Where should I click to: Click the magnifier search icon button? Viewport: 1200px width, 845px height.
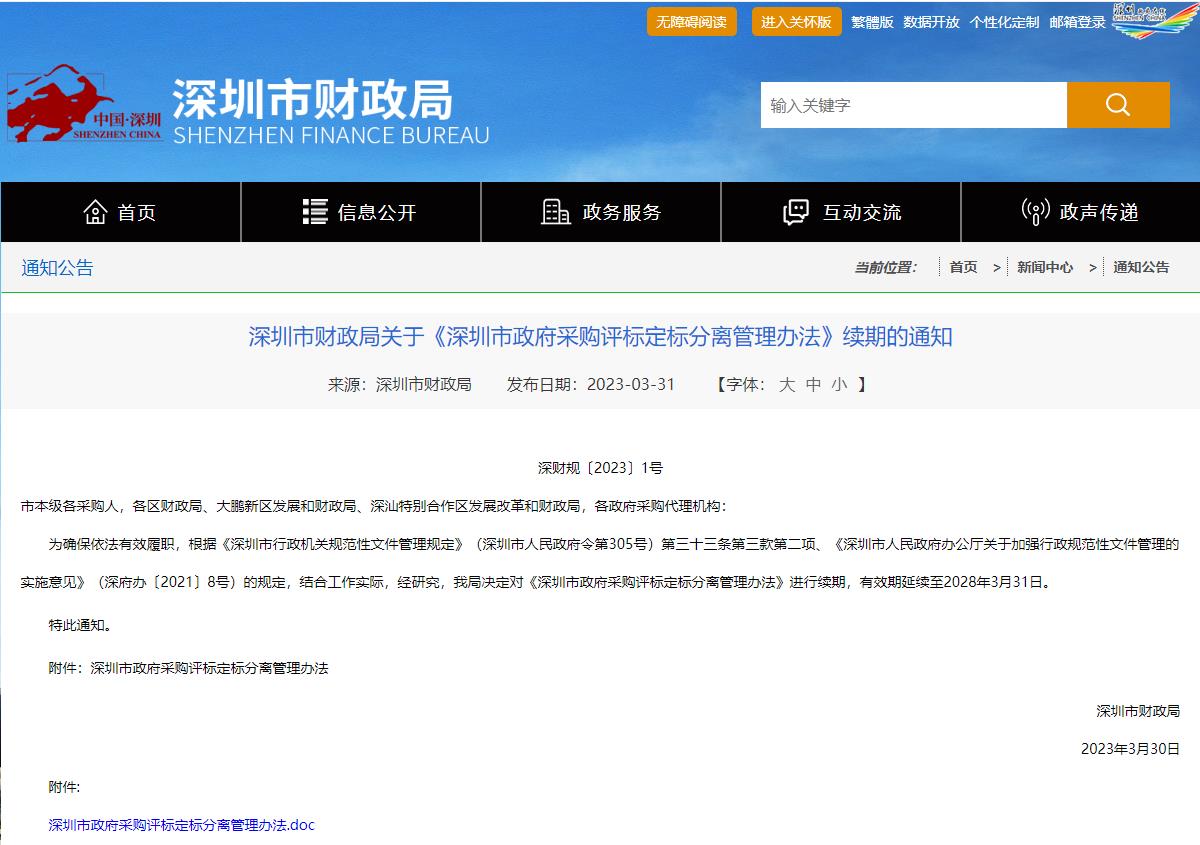click(1118, 105)
